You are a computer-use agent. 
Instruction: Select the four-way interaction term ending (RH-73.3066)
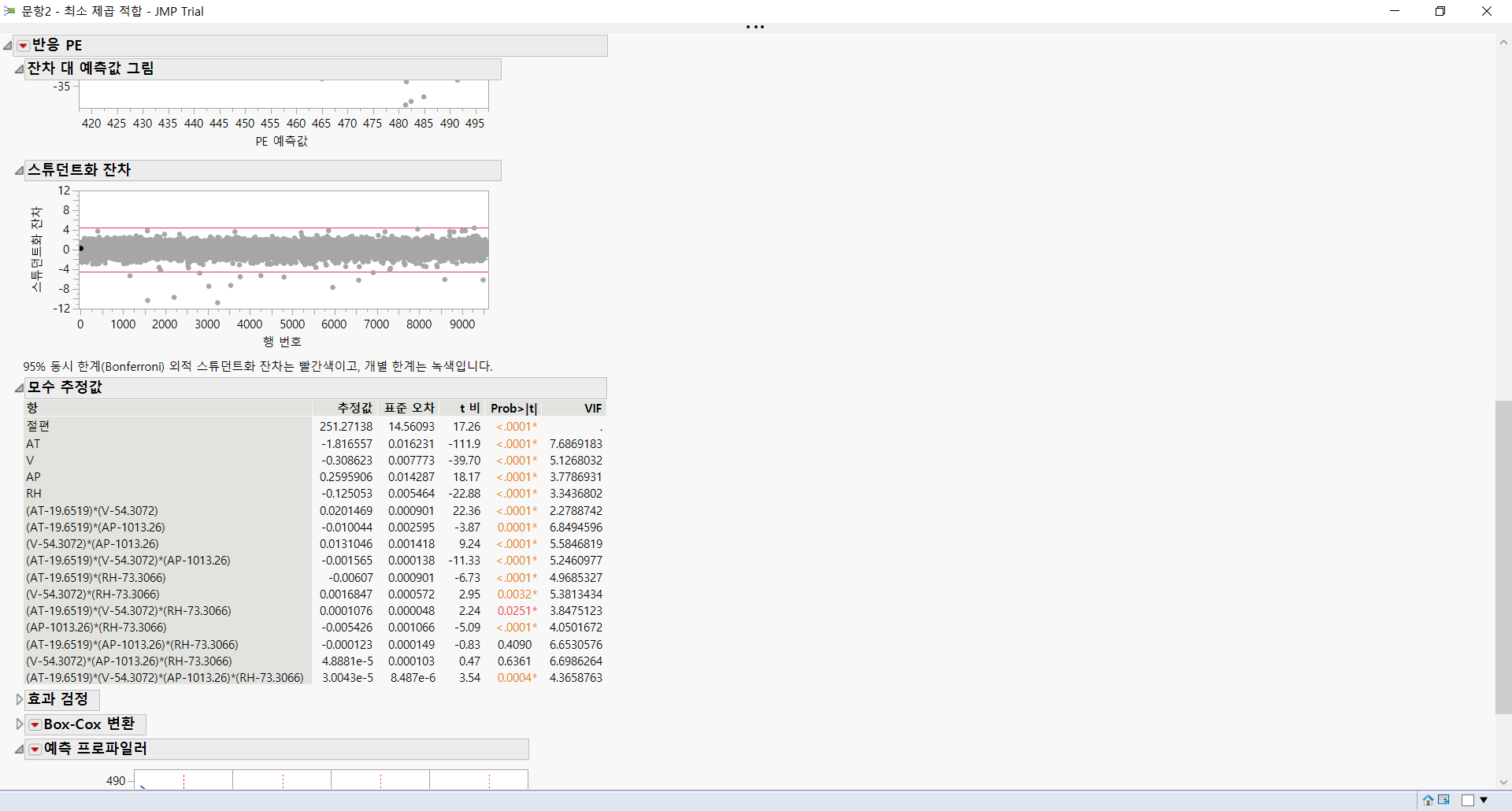tap(165, 678)
